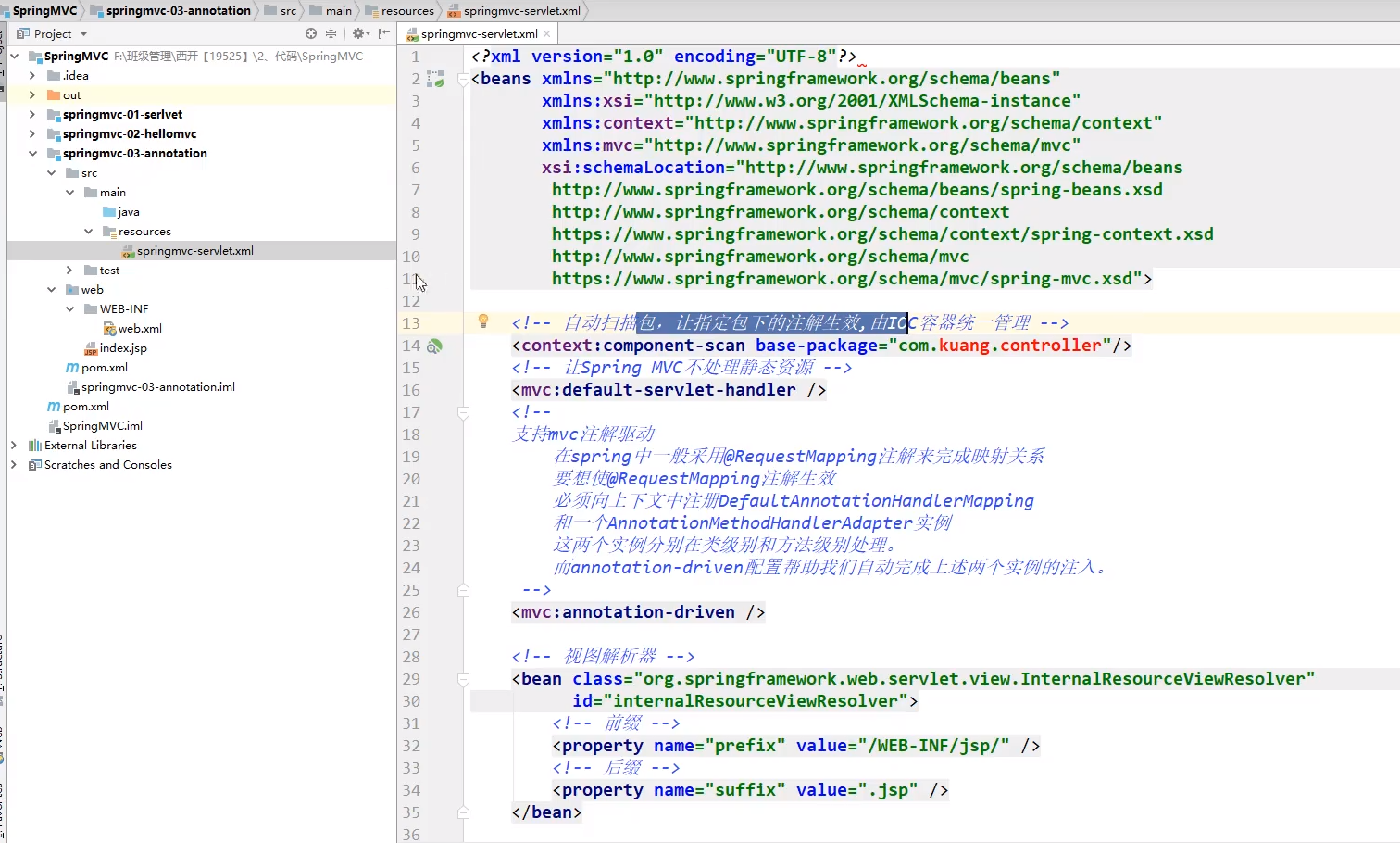Select springmvc-01-serlvet module row
The height and width of the screenshot is (843, 1400).
tap(202, 115)
